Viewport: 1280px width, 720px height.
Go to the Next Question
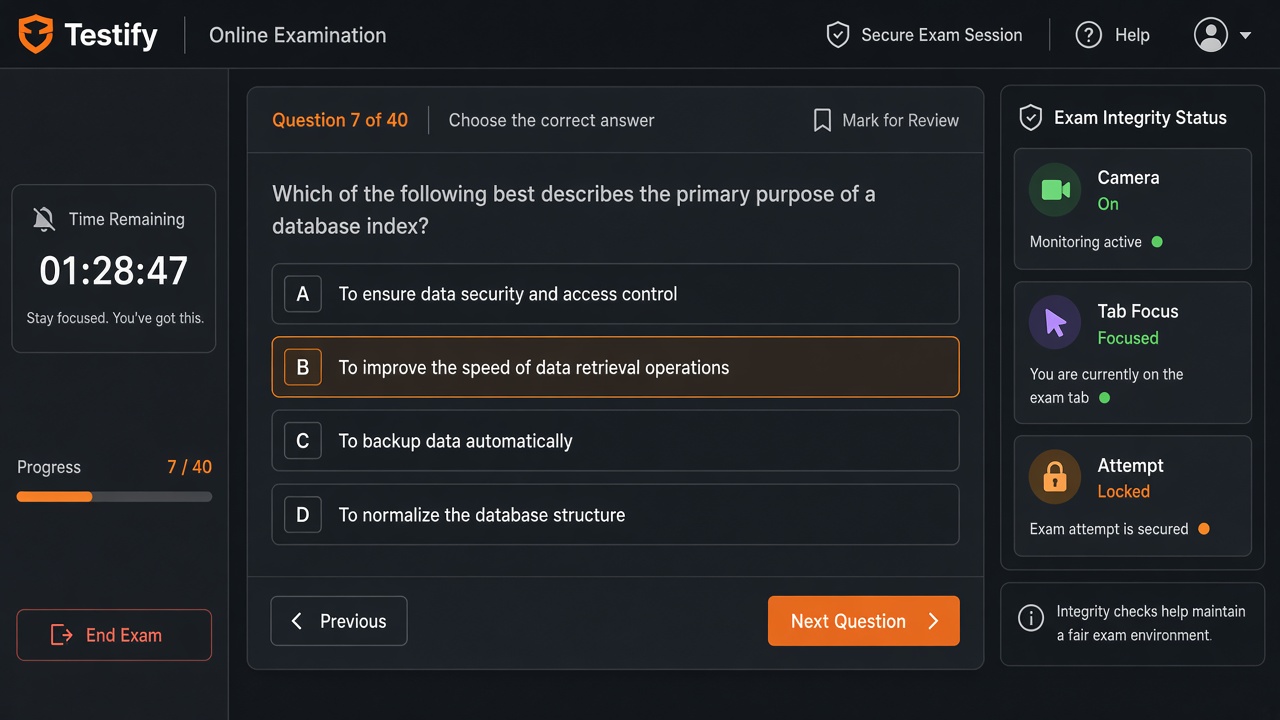tap(864, 621)
